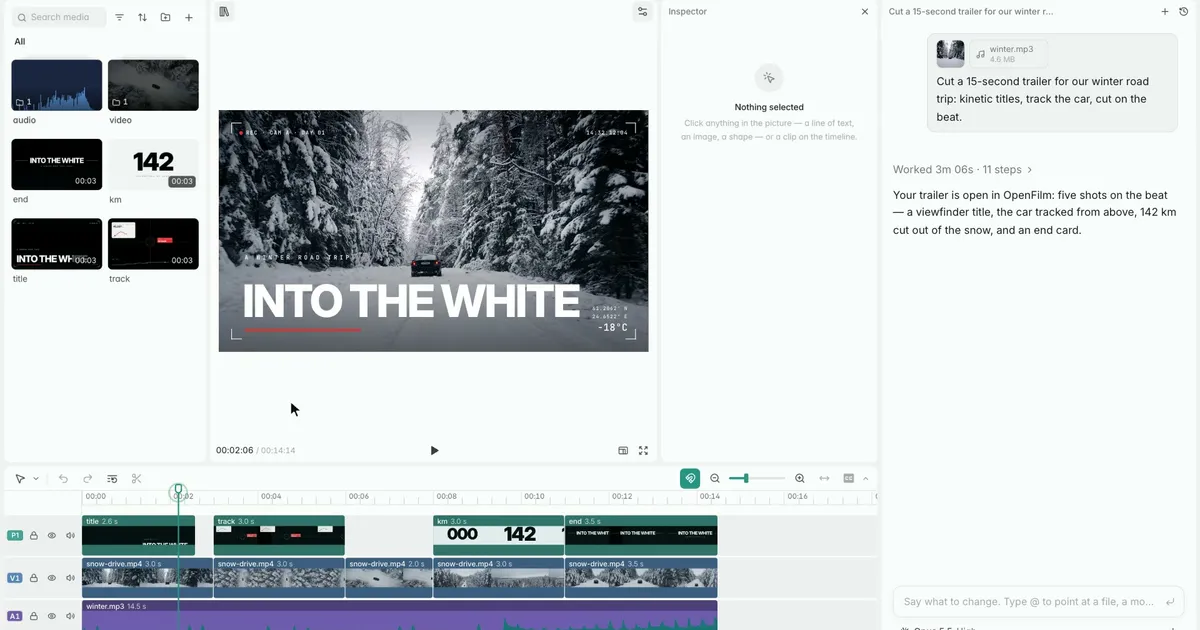
Task: Toggle the green snapping button
Action: point(690,479)
